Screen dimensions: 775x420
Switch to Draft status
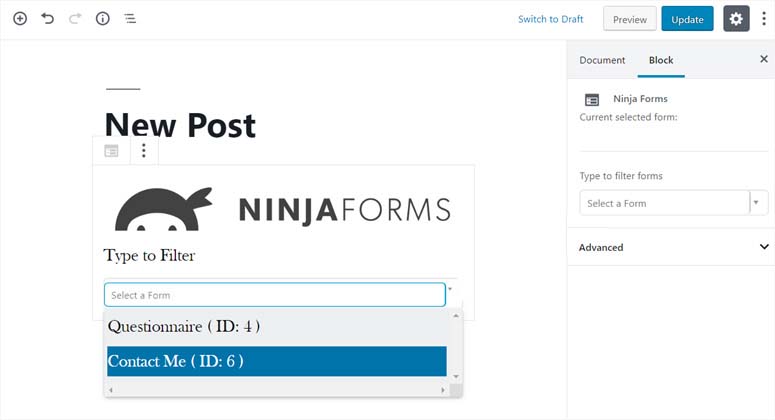click(551, 19)
